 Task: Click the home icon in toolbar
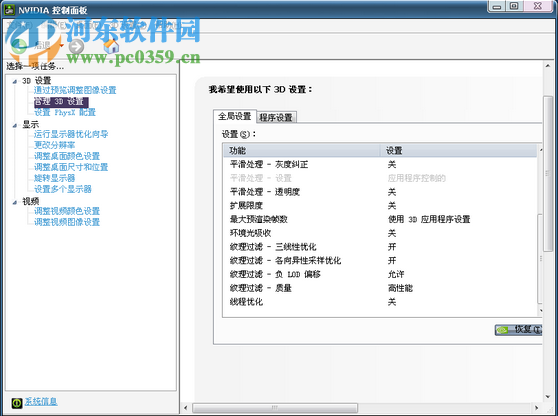click(111, 46)
